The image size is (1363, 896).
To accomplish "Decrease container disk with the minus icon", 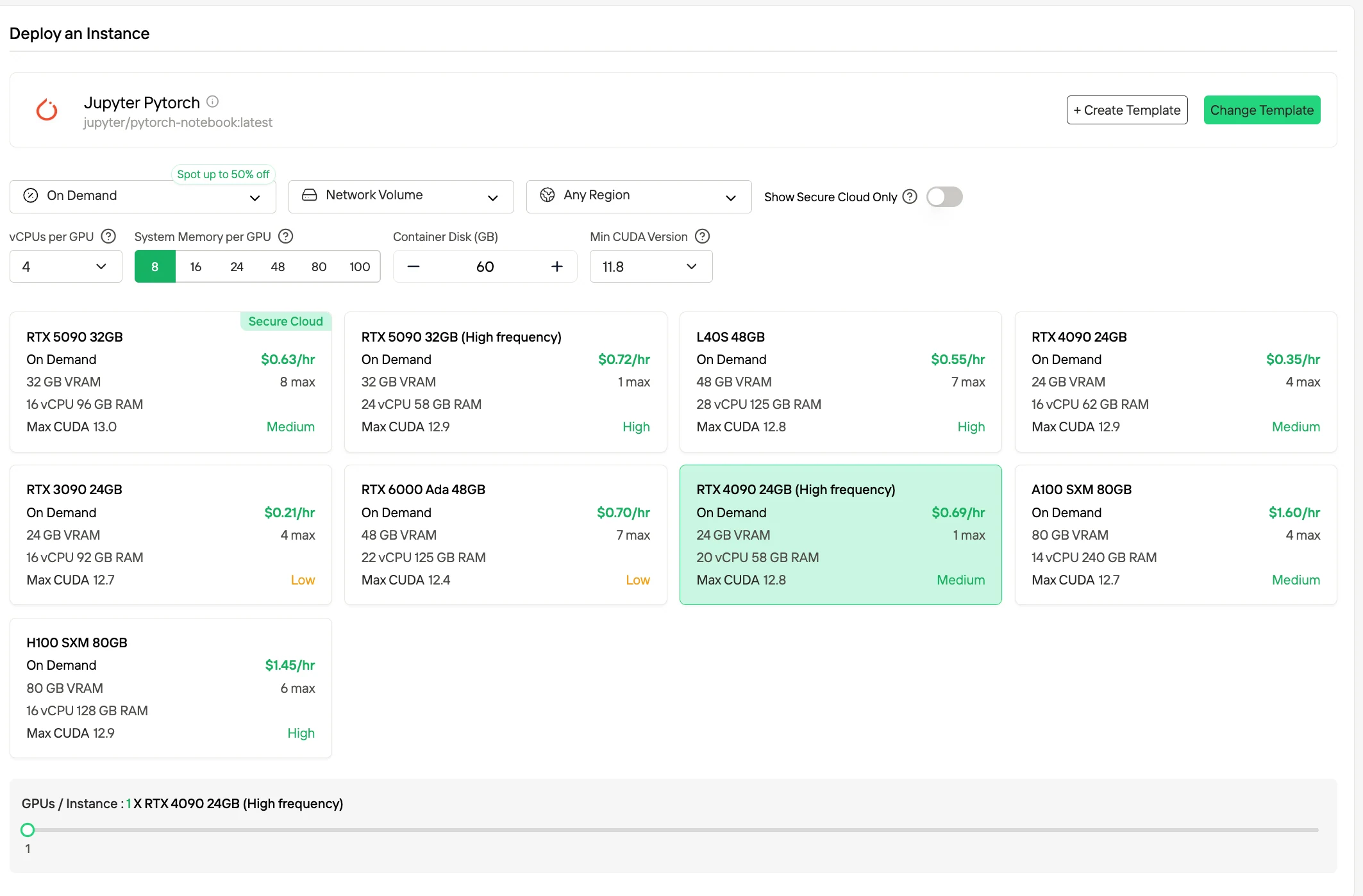I will [414, 267].
